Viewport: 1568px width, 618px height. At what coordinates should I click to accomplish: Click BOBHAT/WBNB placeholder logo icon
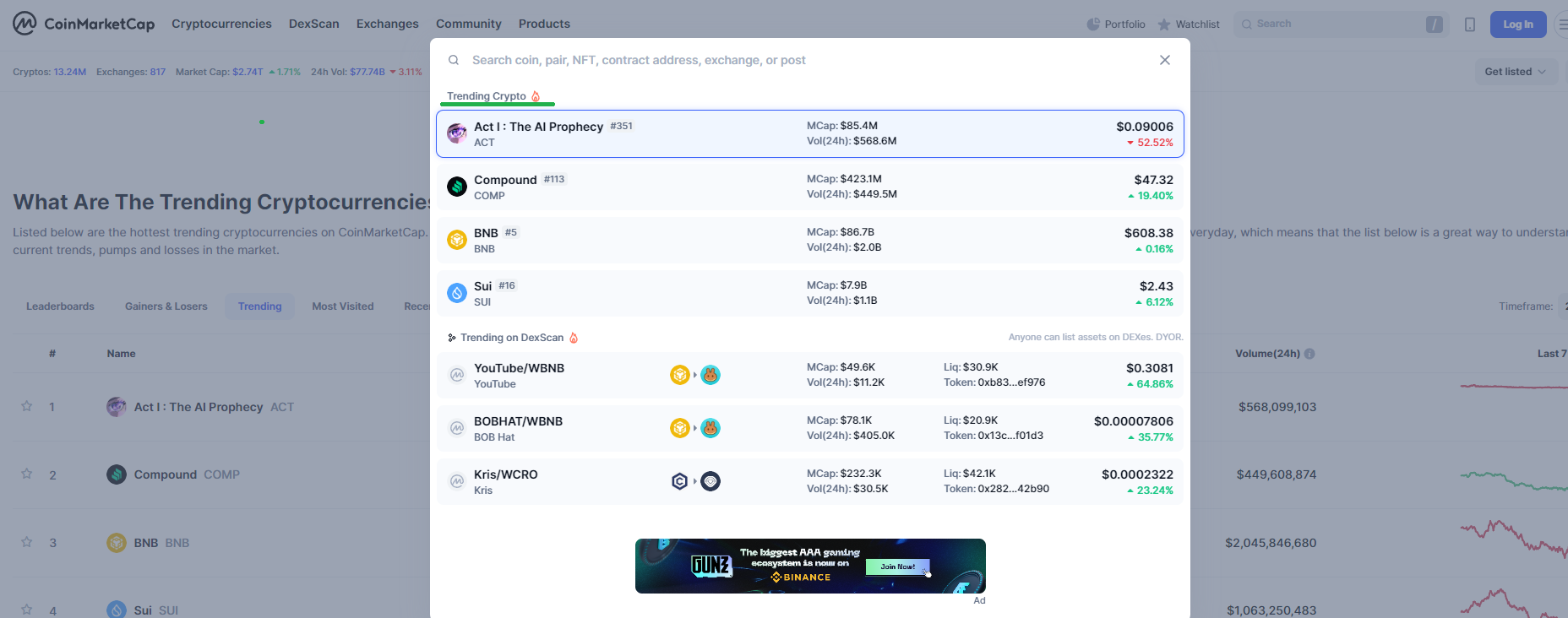[457, 428]
